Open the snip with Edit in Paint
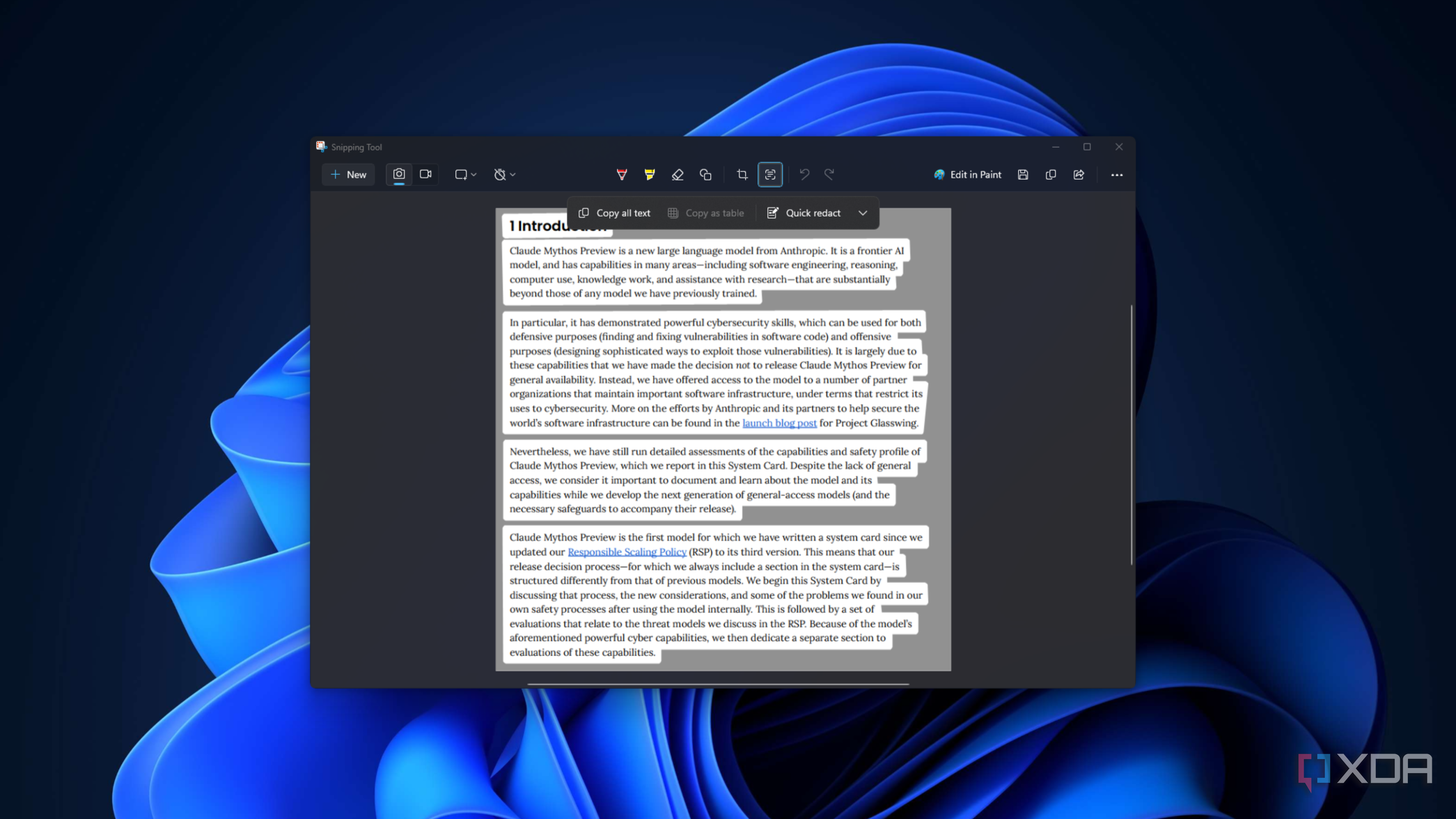 coord(967,175)
